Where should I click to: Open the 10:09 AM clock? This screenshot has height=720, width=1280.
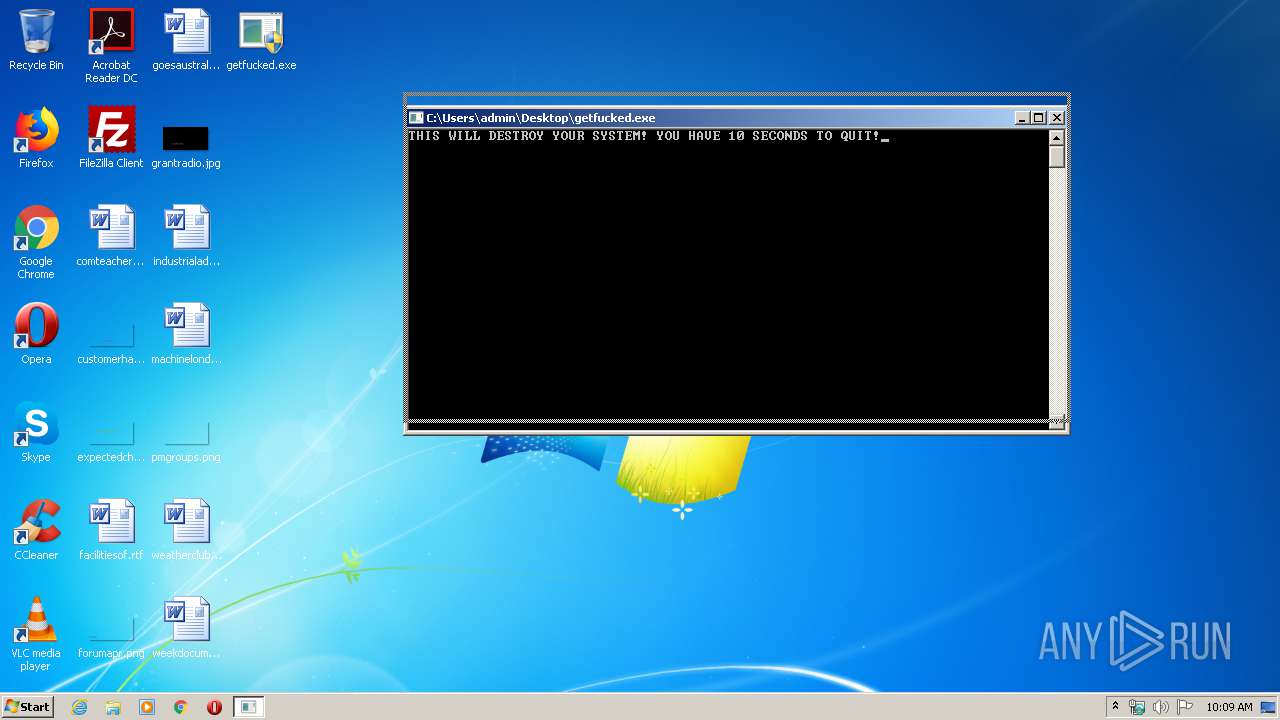pyautogui.click(x=1229, y=707)
